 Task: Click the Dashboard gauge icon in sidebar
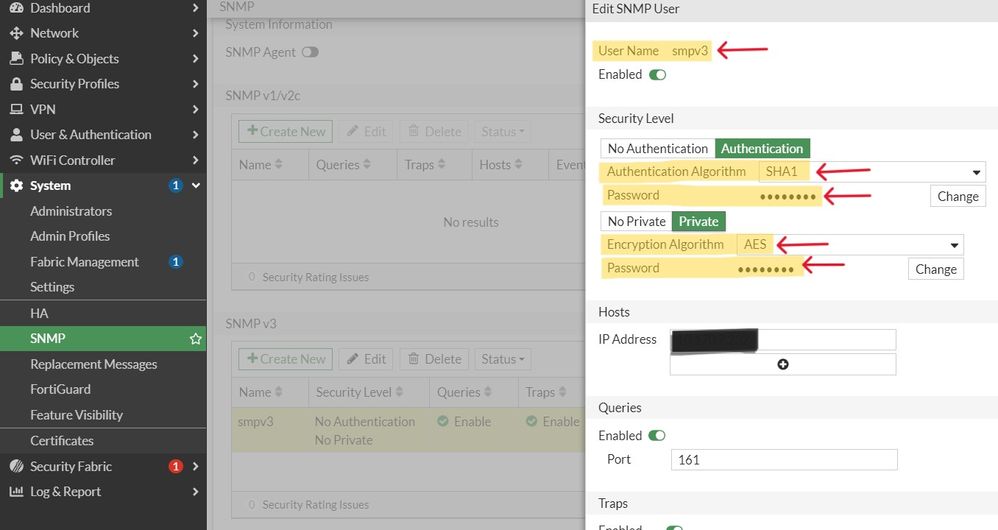[17, 8]
